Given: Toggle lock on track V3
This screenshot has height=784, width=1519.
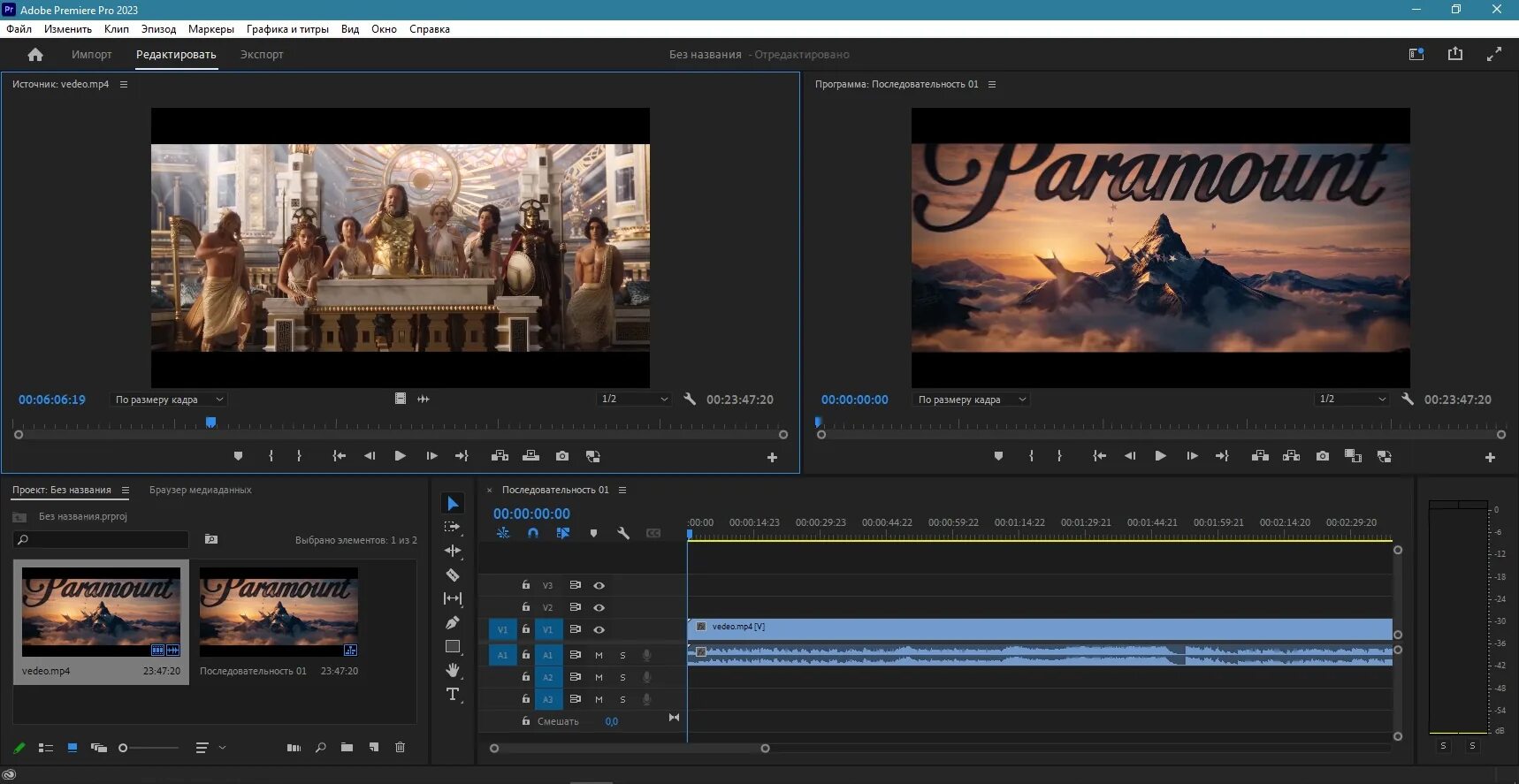Looking at the screenshot, I should tap(525, 585).
